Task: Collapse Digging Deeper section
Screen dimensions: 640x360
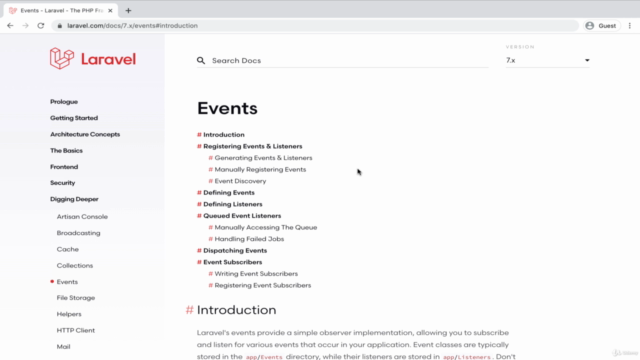Action: [74, 199]
